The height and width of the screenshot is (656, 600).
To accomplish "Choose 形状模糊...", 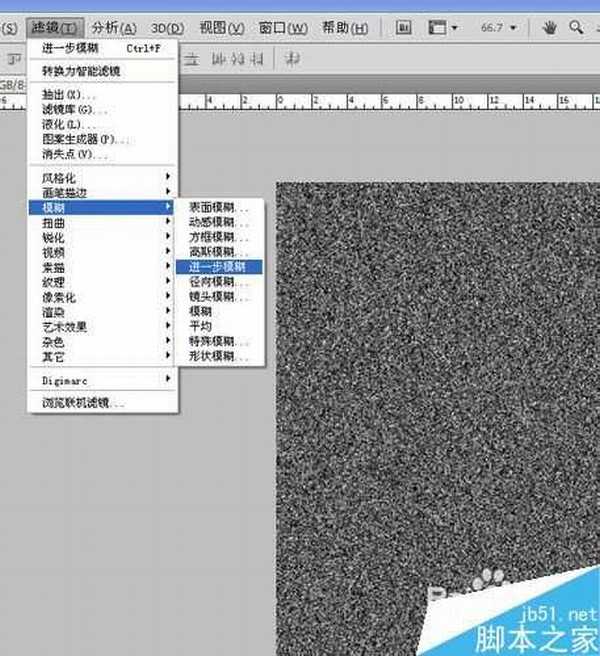I will click(x=220, y=356).
